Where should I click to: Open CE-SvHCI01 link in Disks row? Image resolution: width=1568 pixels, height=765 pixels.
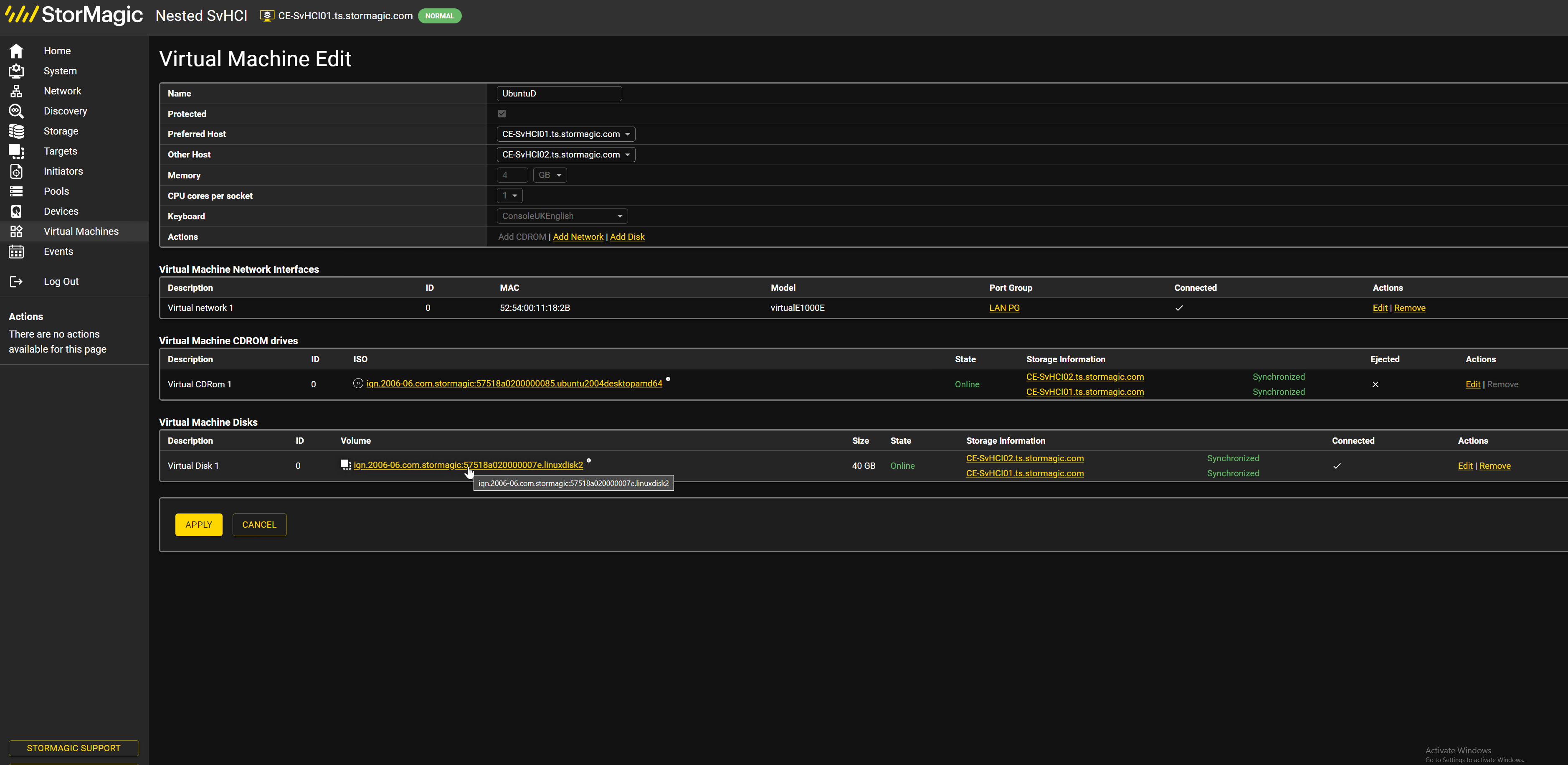1024,474
